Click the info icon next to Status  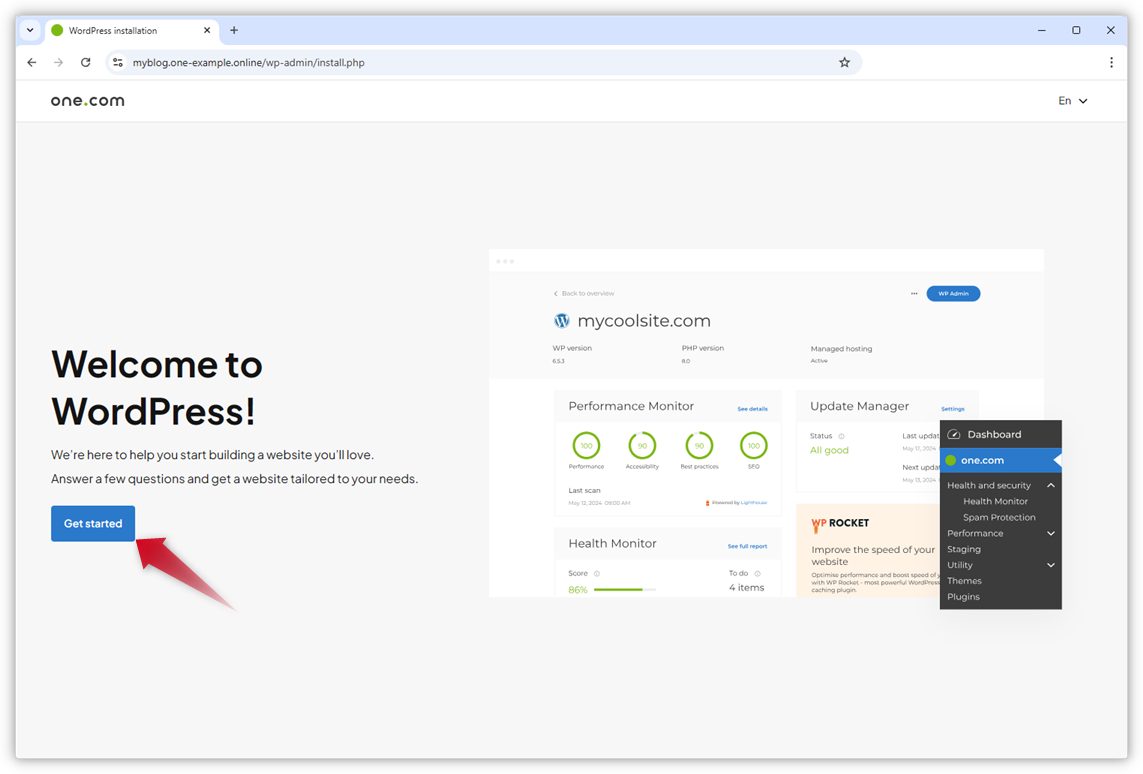841,436
